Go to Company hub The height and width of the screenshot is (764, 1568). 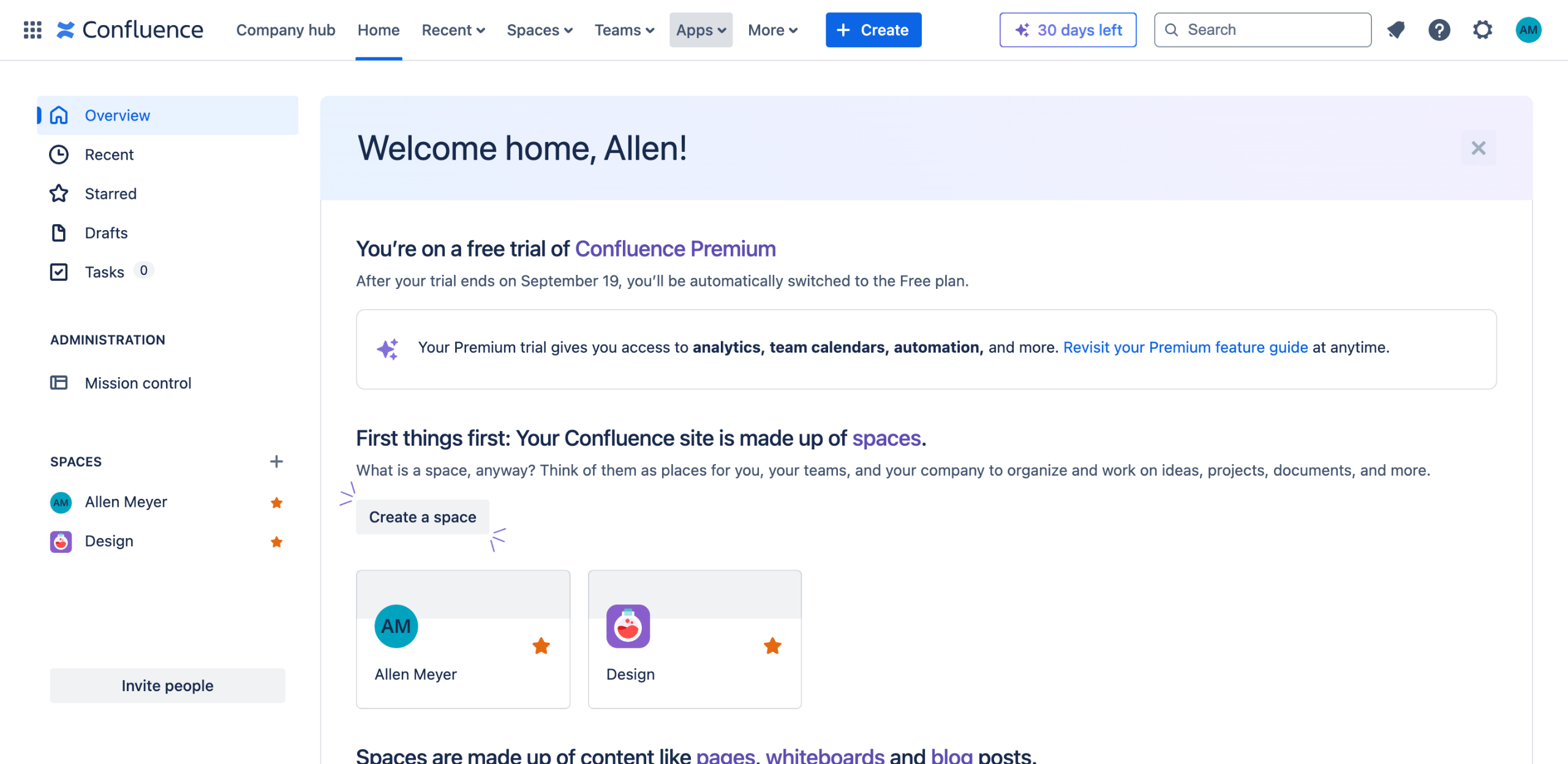pyautogui.click(x=285, y=29)
